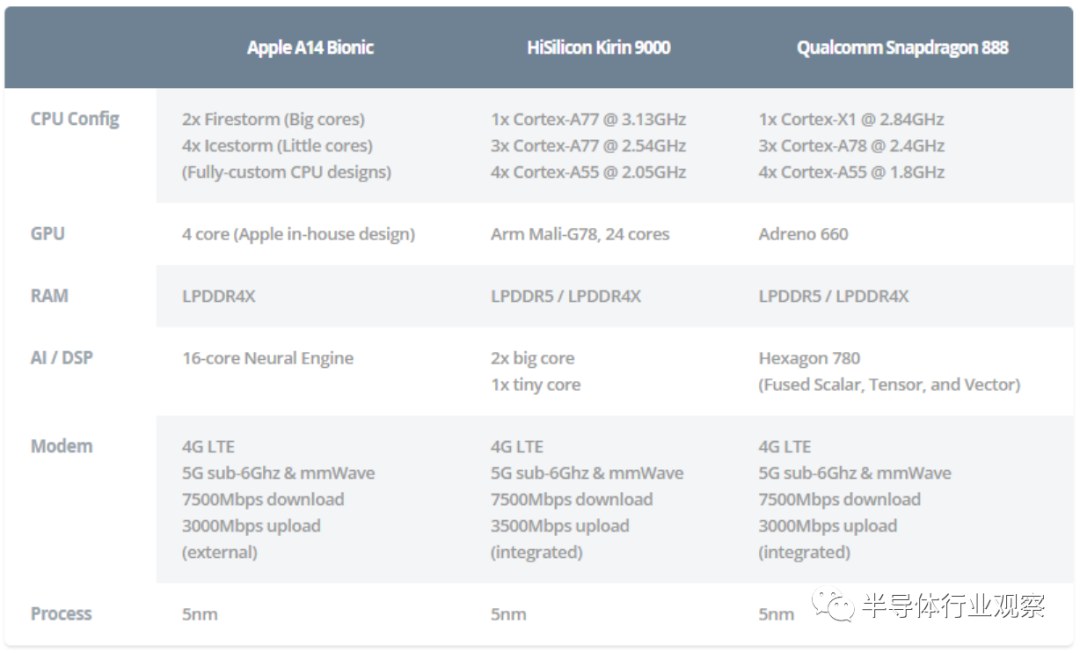Click the Apple "LPDDR4X" RAM cell
This screenshot has height=653, width=1080.
pyautogui.click(x=218, y=296)
